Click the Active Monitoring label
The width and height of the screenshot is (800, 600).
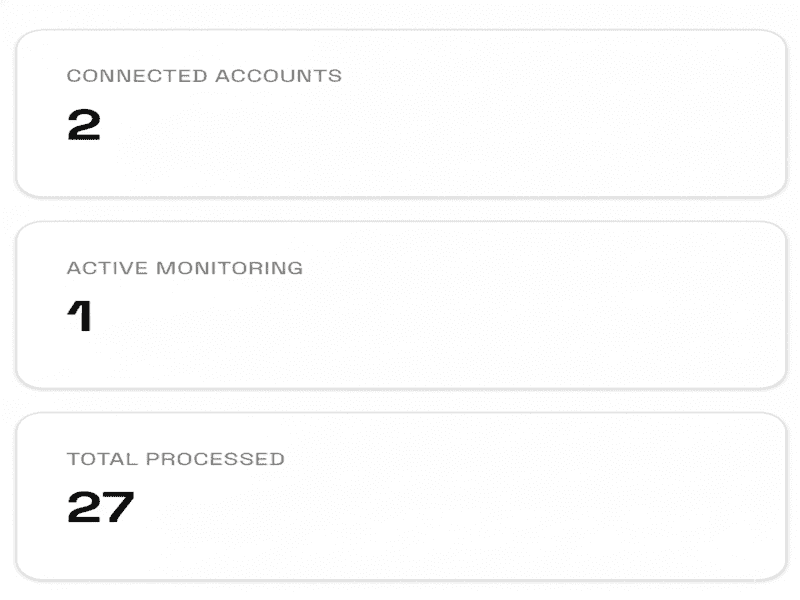pos(185,267)
